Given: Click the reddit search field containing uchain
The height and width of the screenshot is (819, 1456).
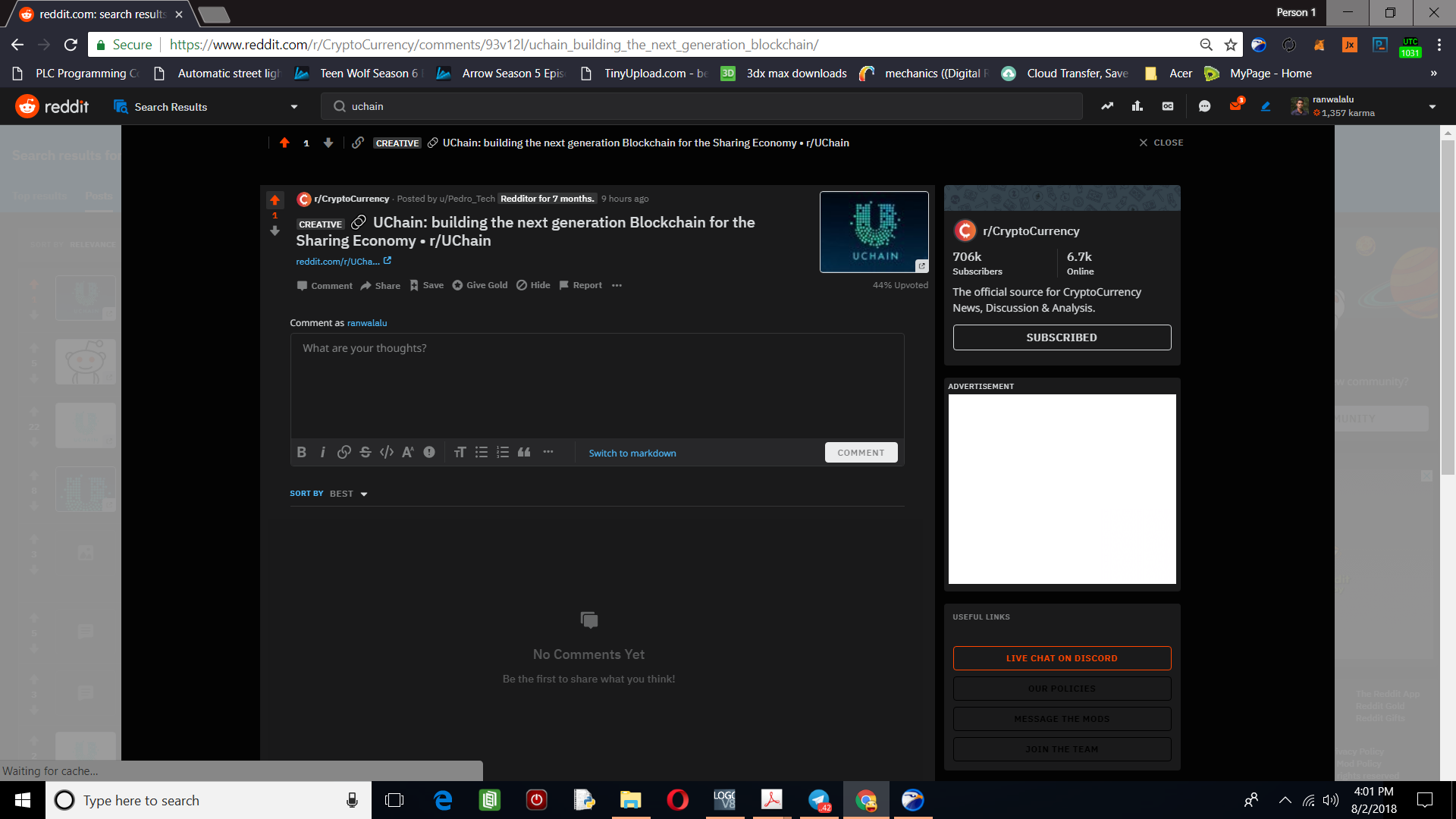Looking at the screenshot, I should (x=701, y=106).
